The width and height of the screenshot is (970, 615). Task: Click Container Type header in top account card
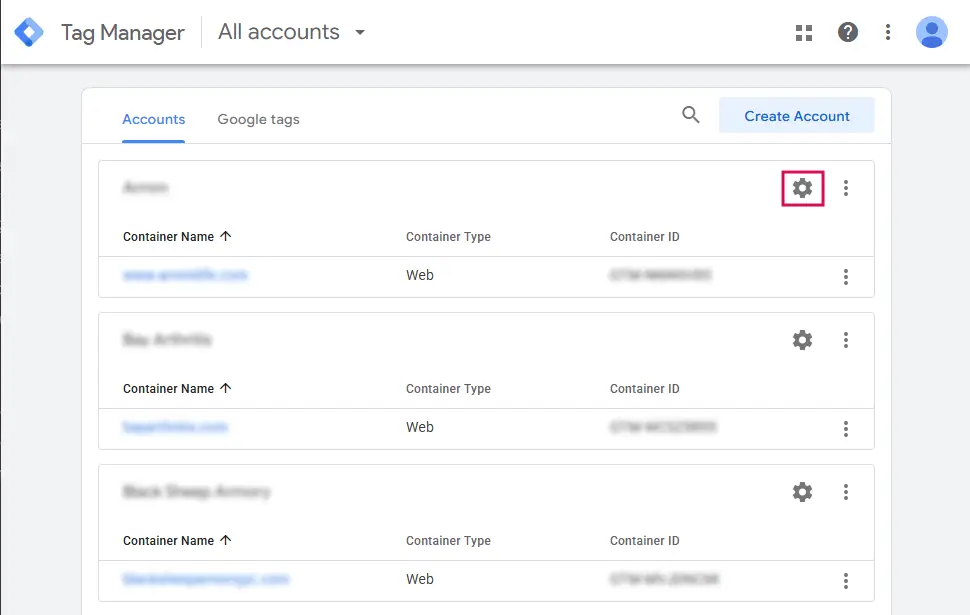tap(448, 236)
